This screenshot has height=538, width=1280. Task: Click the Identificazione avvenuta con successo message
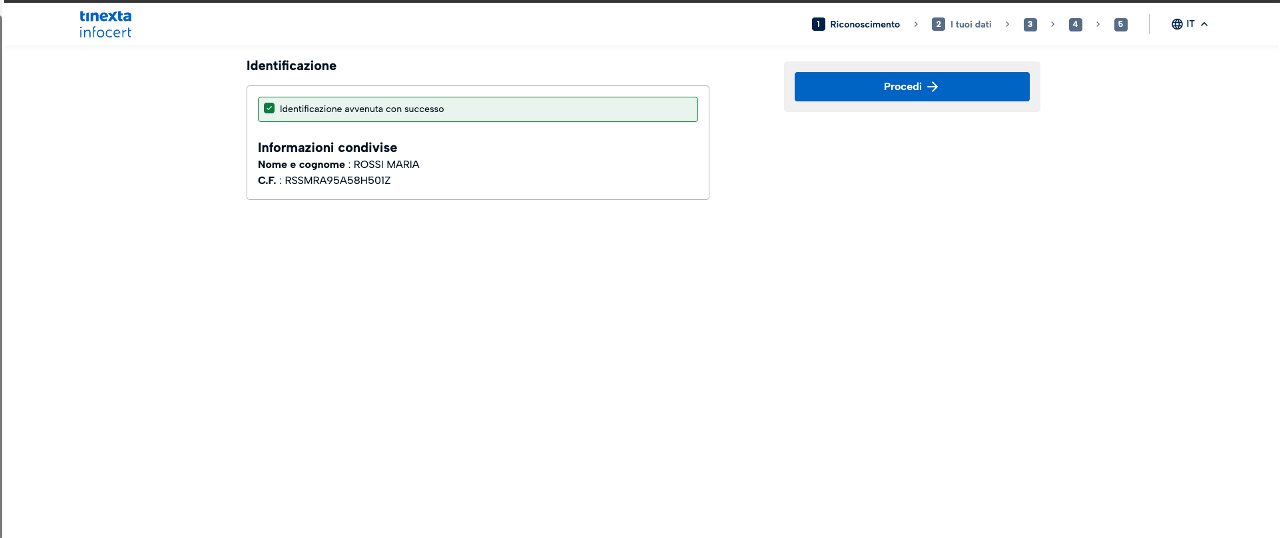click(x=361, y=109)
